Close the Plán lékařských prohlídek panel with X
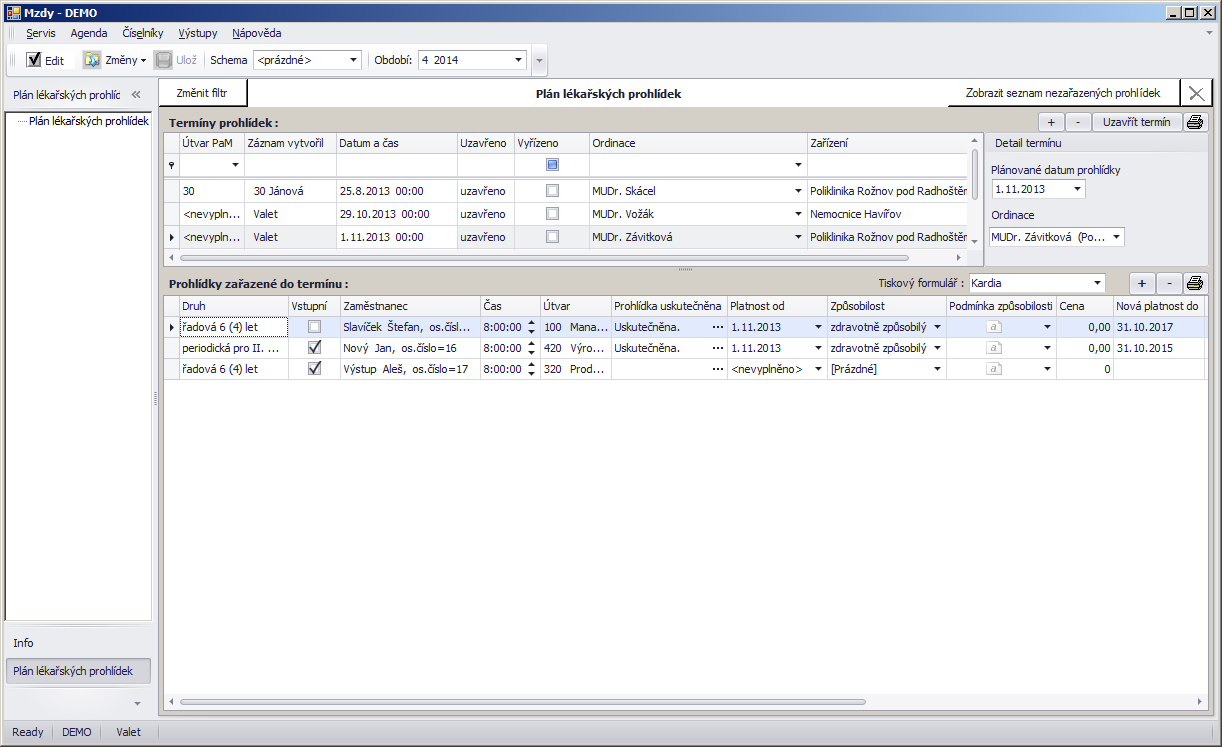Viewport: 1222px width, 747px height. coord(1196,93)
